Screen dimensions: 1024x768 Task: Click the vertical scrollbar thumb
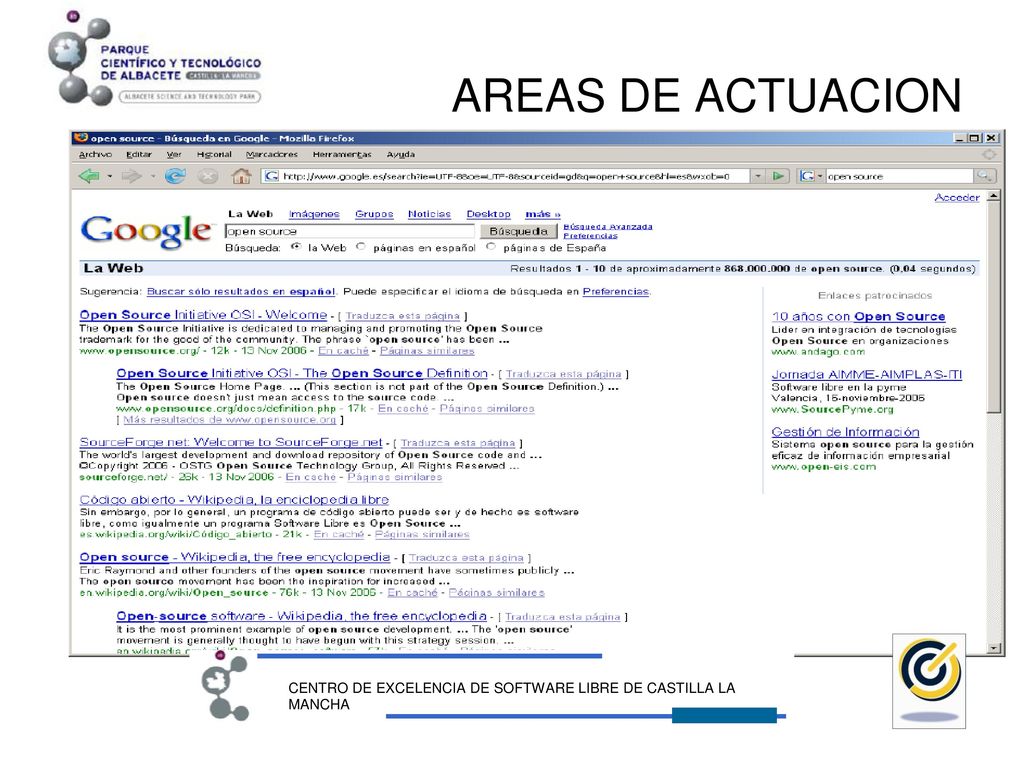tap(993, 307)
